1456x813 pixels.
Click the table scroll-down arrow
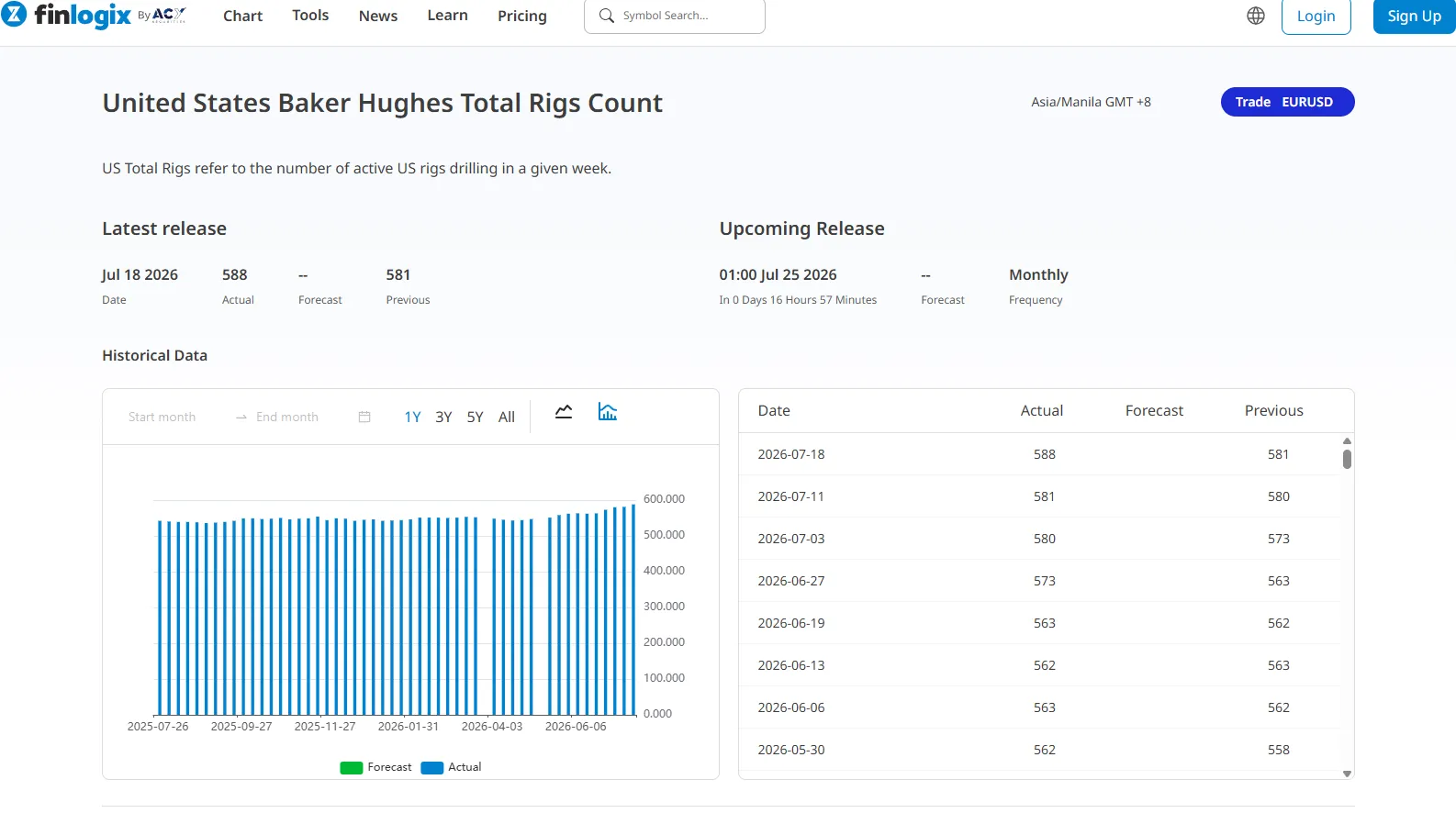(1347, 774)
